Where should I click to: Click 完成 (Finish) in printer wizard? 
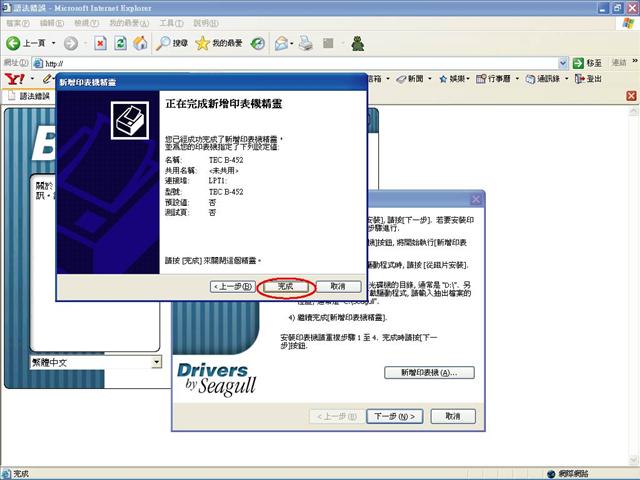click(x=285, y=287)
